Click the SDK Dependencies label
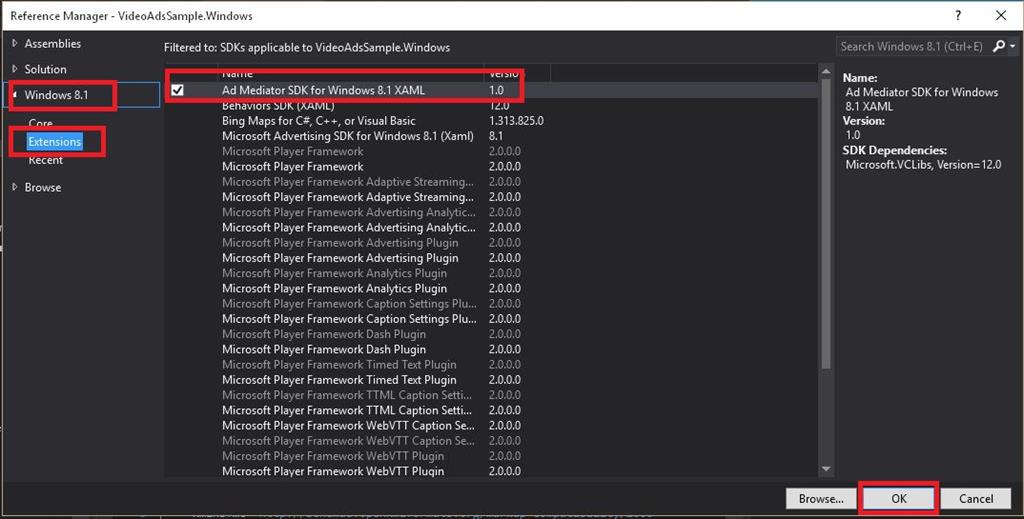This screenshot has height=519, width=1024. click(x=894, y=150)
